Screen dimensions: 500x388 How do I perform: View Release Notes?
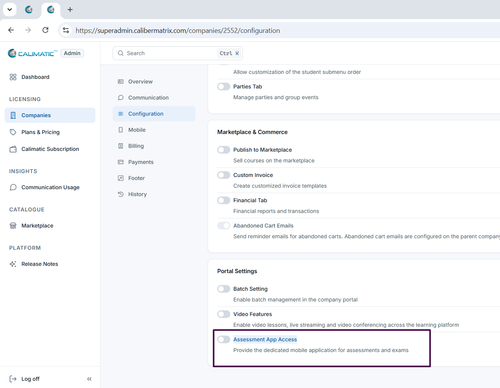50,264
